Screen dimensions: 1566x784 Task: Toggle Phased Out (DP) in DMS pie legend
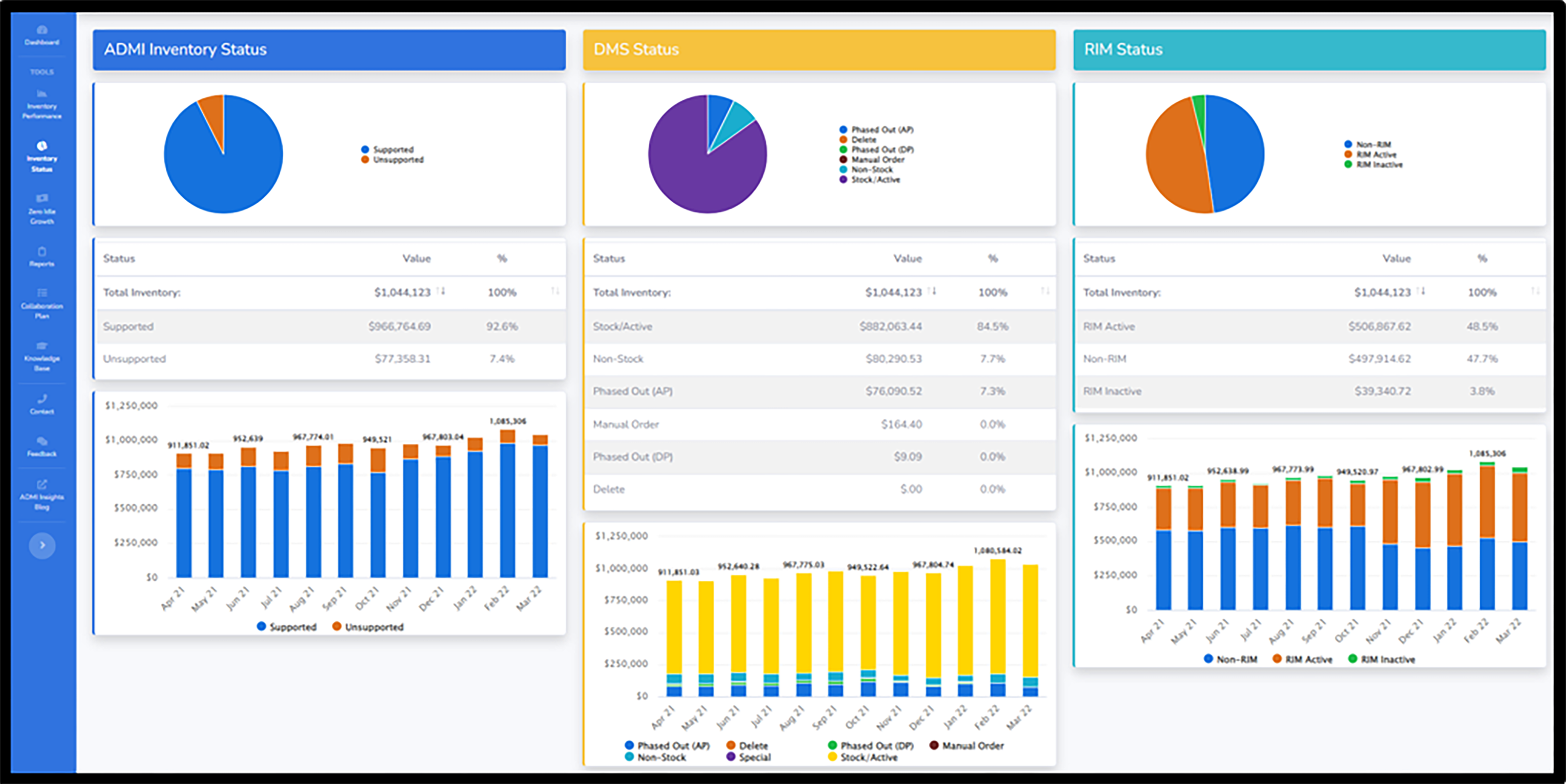pyautogui.click(x=876, y=150)
